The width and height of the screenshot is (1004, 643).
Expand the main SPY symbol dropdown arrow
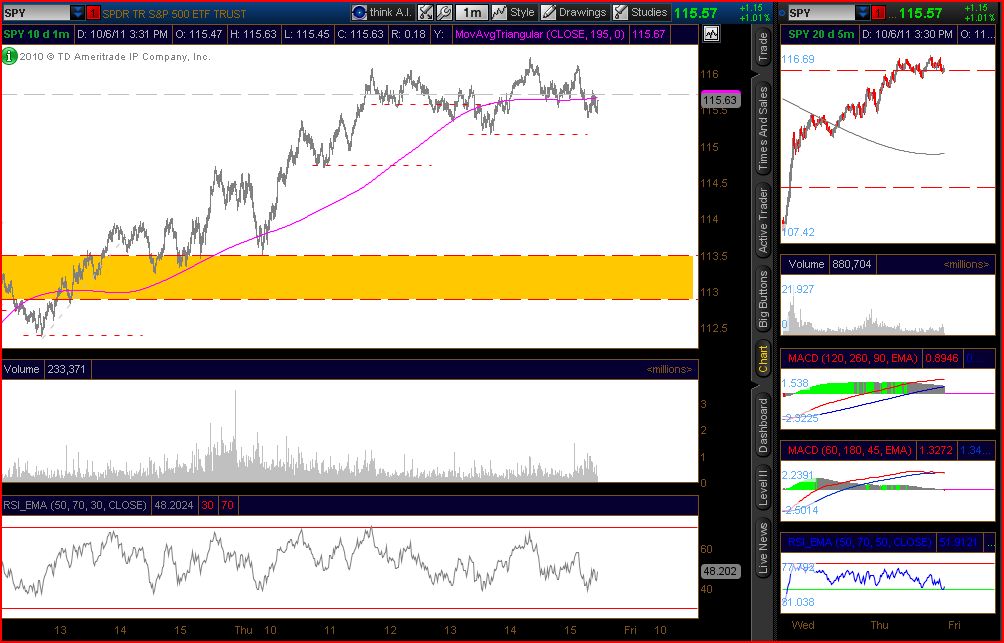(x=77, y=13)
